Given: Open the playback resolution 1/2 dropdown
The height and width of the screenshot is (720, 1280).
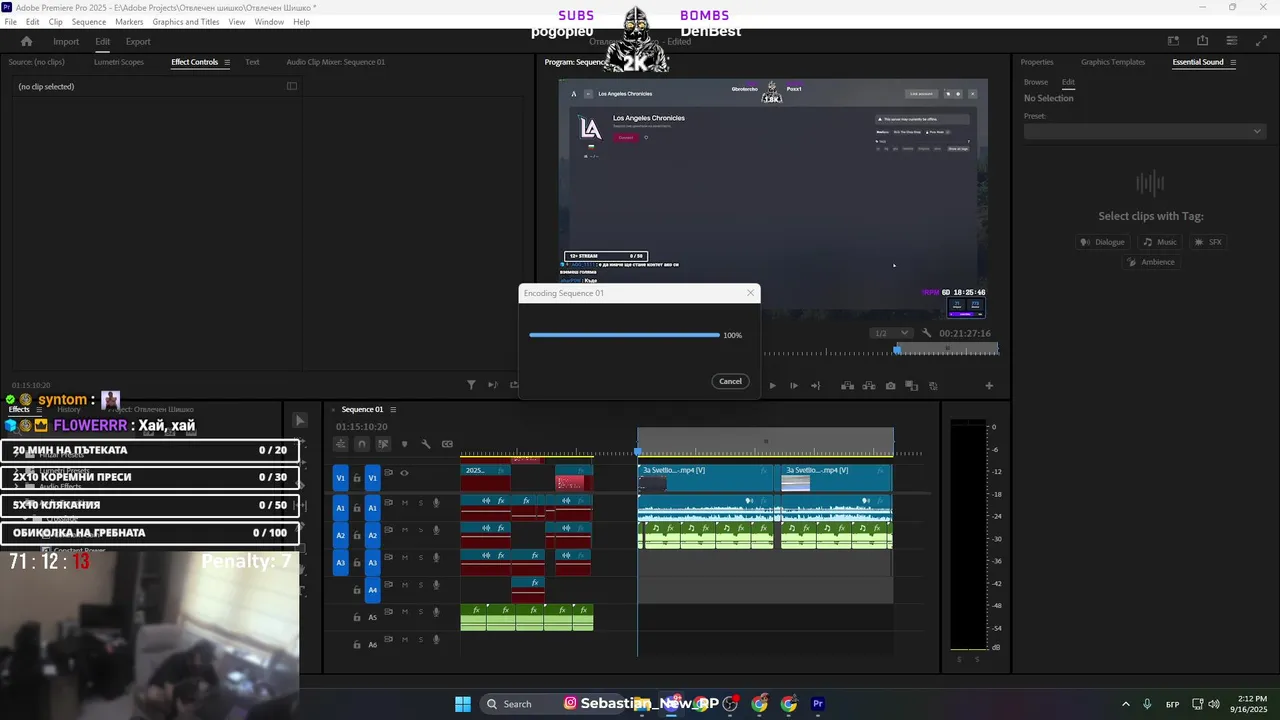Looking at the screenshot, I should tap(890, 333).
